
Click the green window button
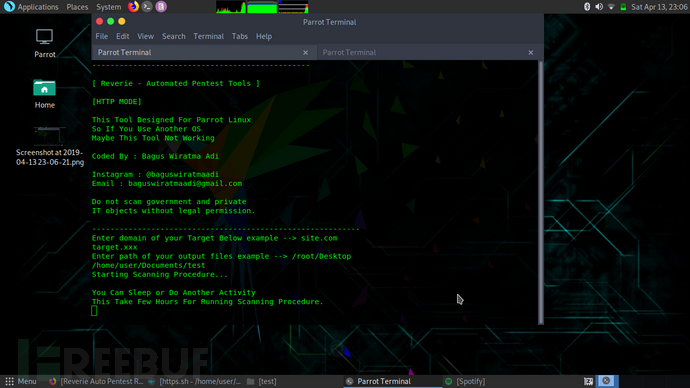pyautogui.click(x=110, y=21)
